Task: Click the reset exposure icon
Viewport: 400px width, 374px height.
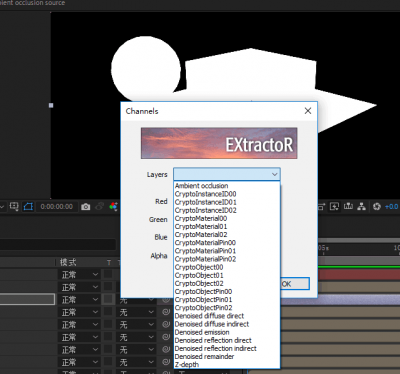Action: coord(377,207)
